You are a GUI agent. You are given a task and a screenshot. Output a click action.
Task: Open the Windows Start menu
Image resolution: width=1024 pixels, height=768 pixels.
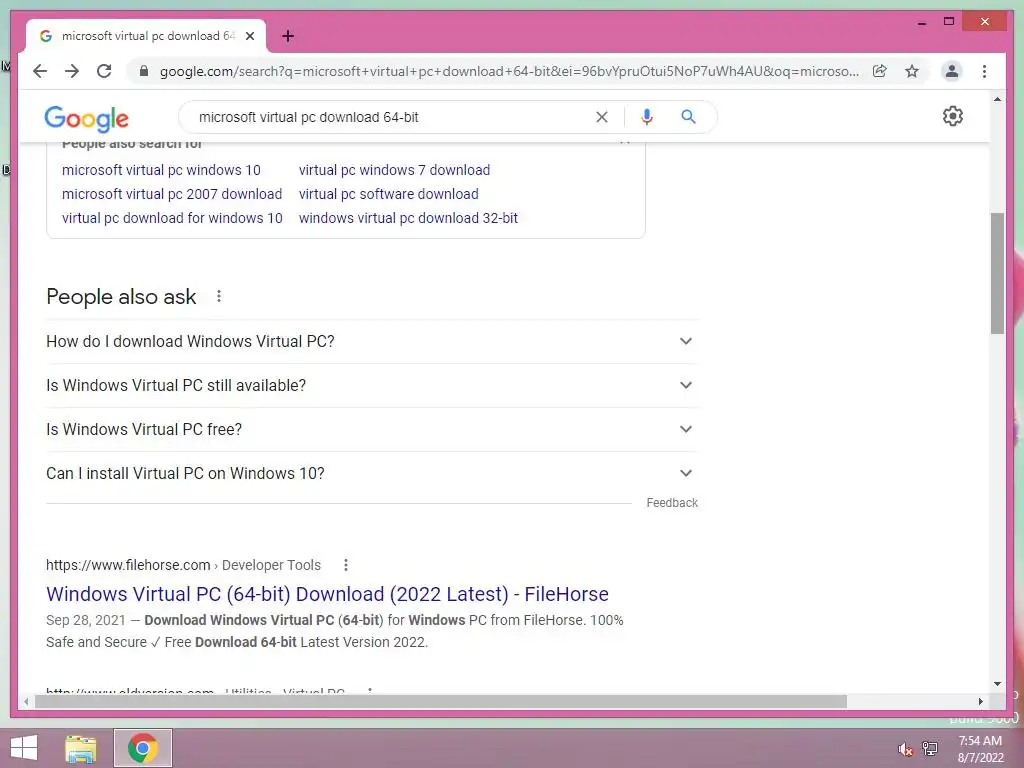pyautogui.click(x=24, y=748)
